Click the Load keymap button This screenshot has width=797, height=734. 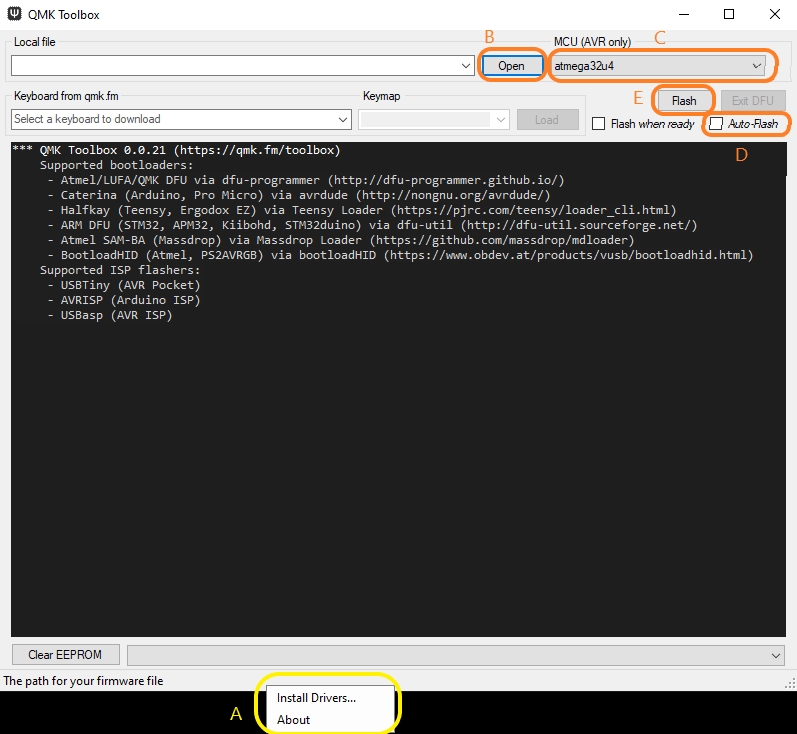(x=547, y=120)
